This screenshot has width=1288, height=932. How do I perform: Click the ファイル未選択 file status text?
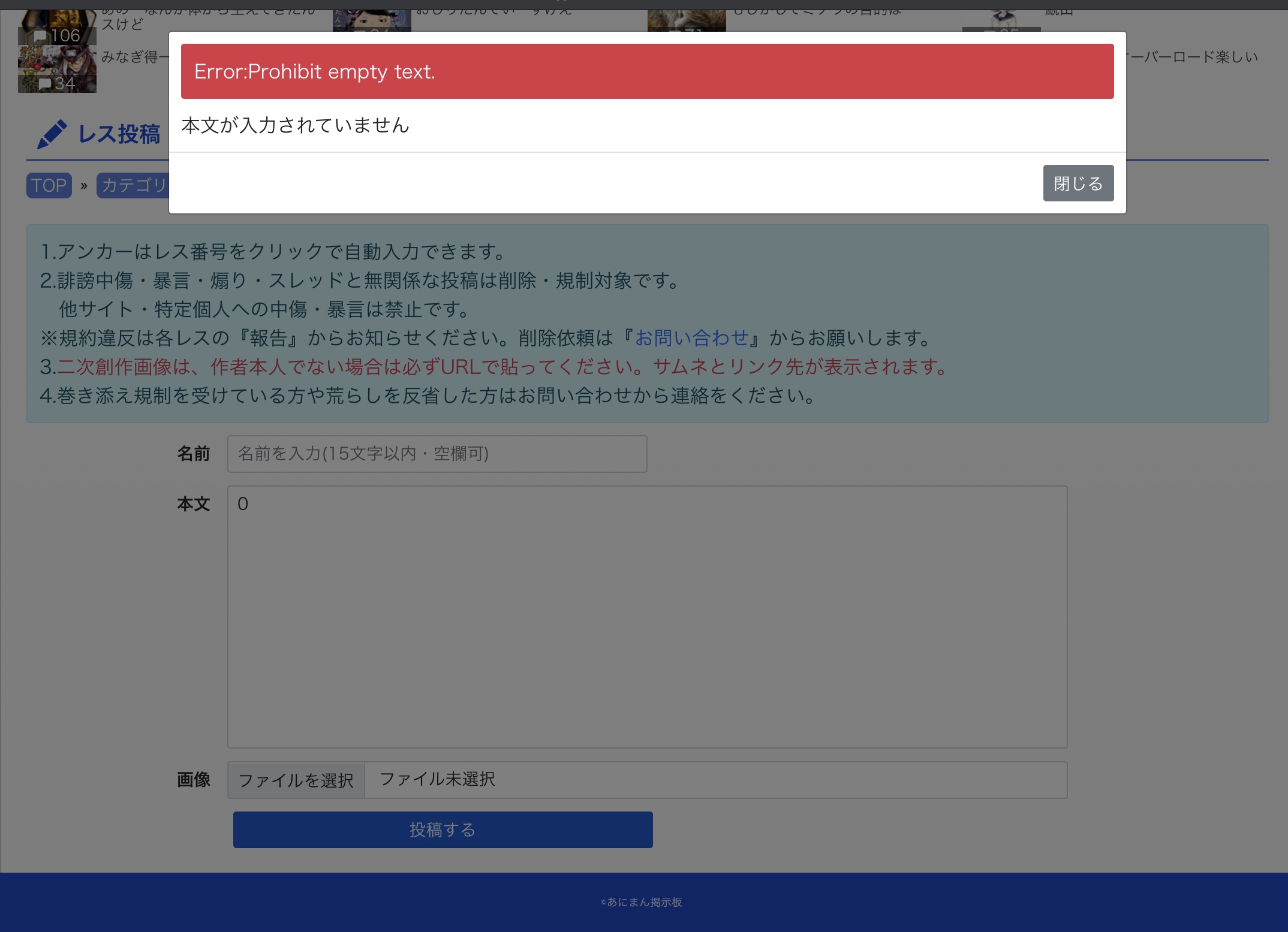tap(437, 779)
